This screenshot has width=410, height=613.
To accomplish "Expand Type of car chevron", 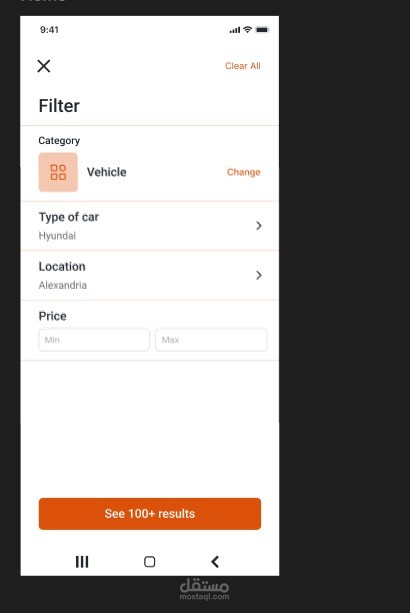I will click(x=259, y=226).
